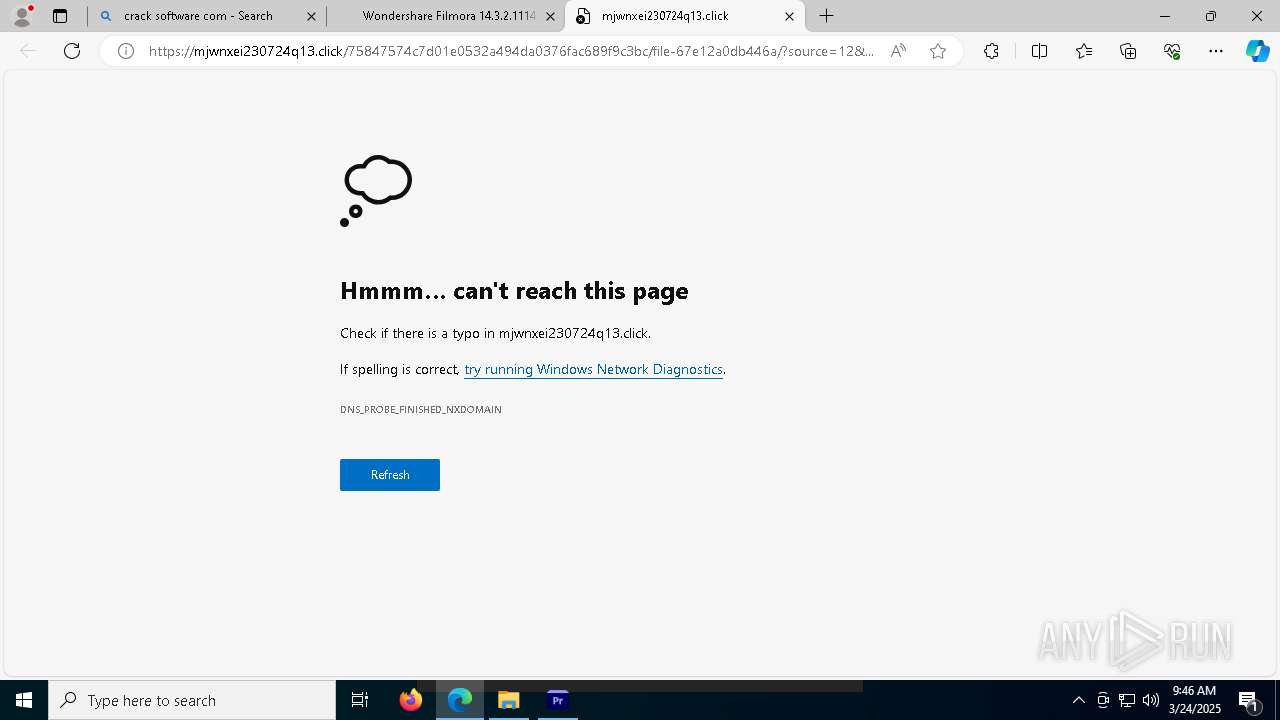The image size is (1280, 720).
Task: Click the Type here to search box
Action: click(192, 700)
